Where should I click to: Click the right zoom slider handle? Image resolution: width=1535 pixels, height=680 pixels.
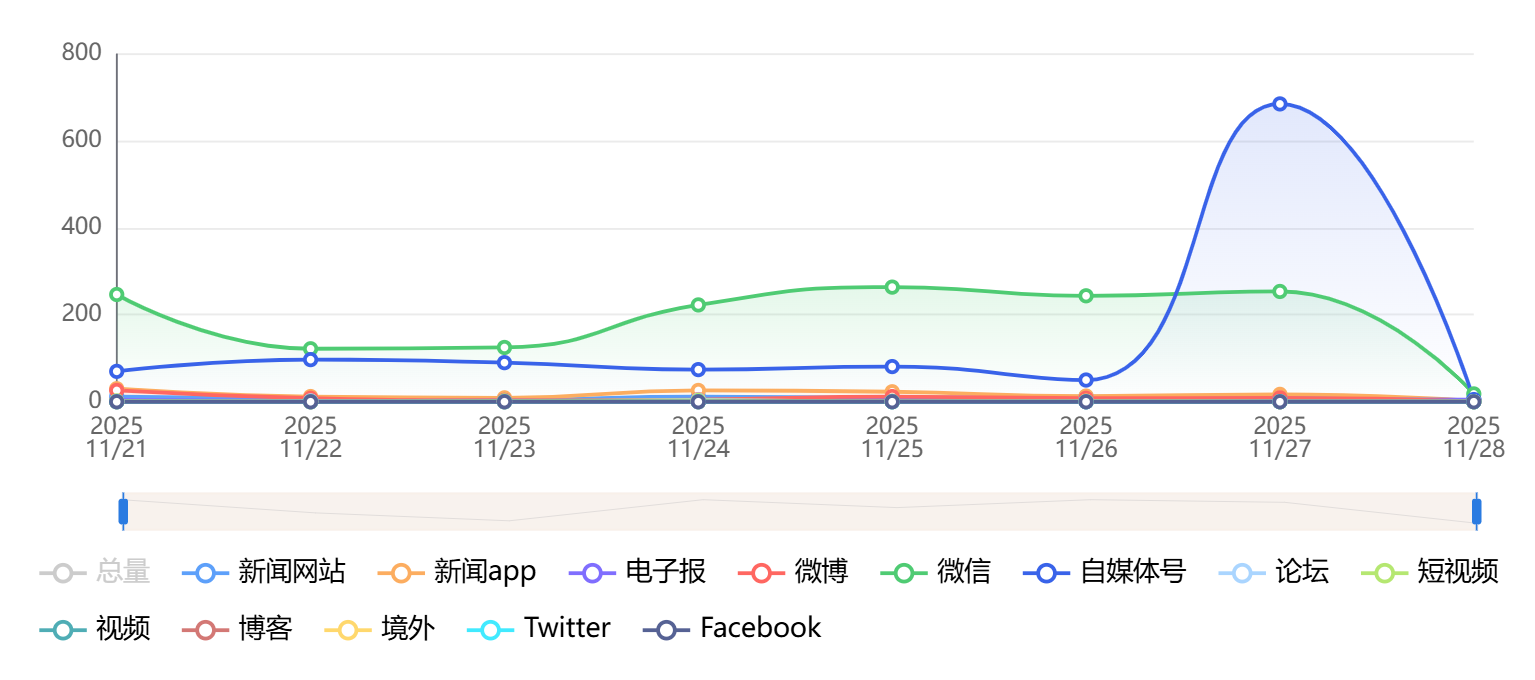1476,511
